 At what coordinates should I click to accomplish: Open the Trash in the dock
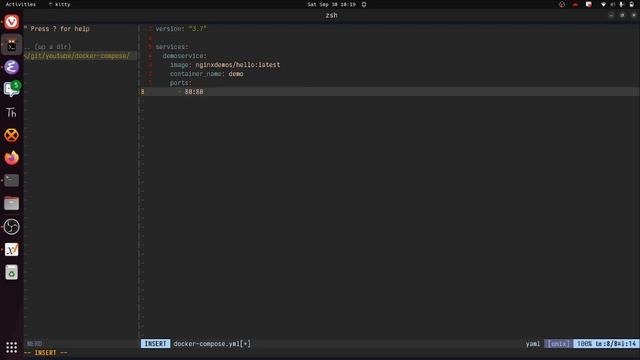[x=11, y=272]
